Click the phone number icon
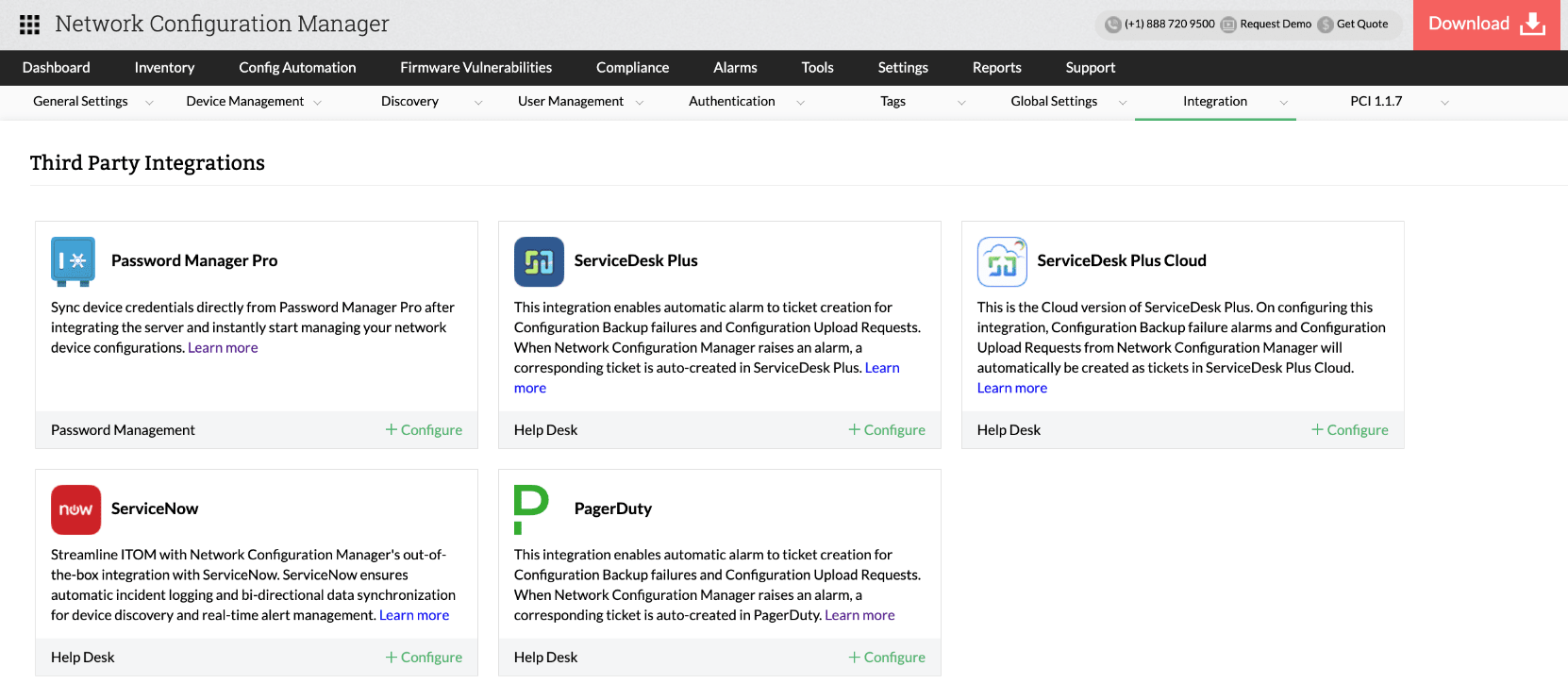Image resolution: width=1568 pixels, height=700 pixels. [1113, 25]
